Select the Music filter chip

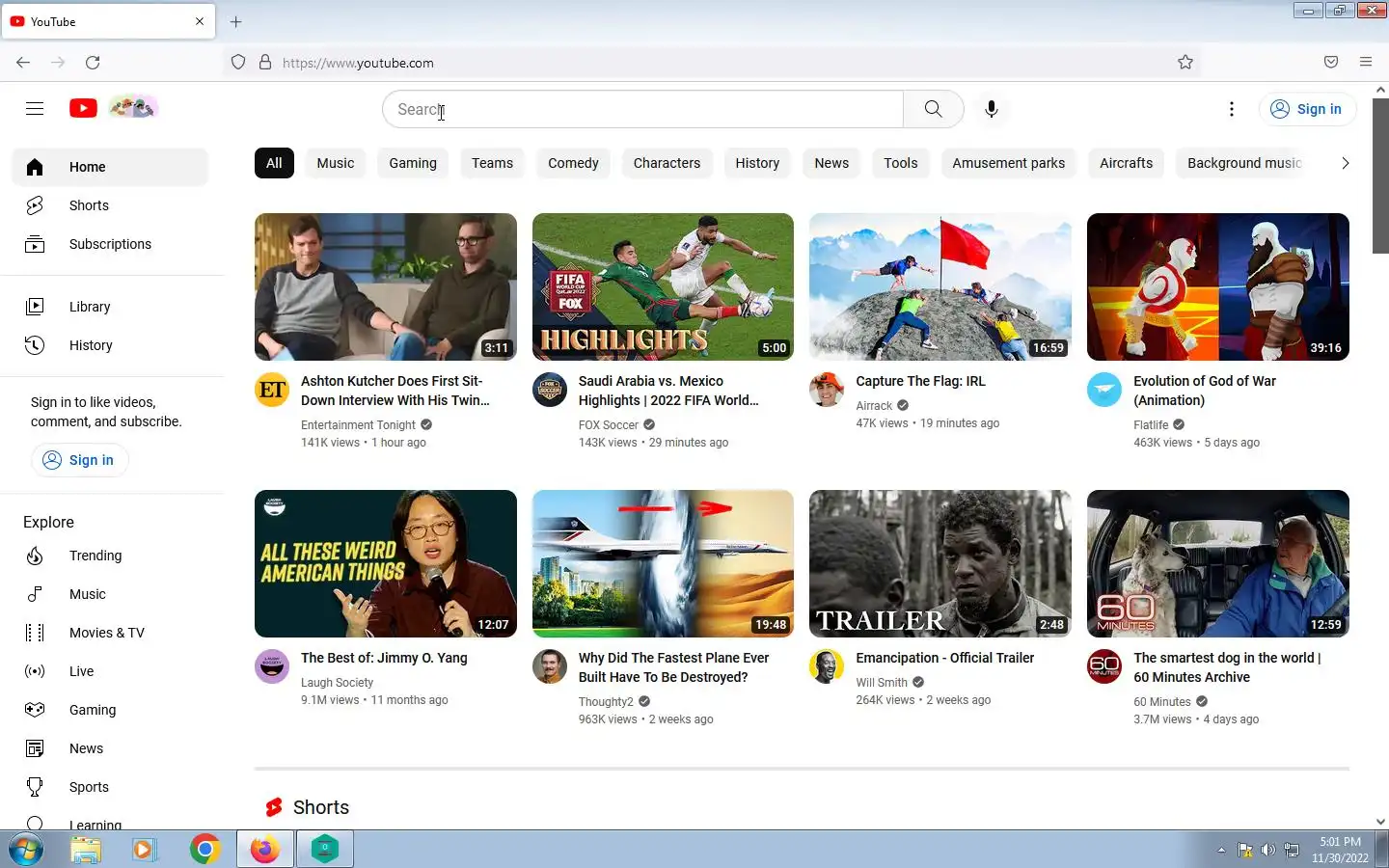(336, 163)
